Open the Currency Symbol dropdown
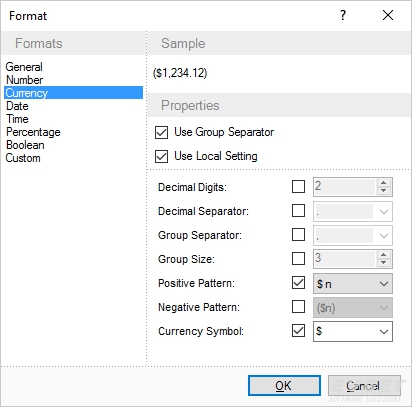This screenshot has width=412, height=407. [353, 331]
